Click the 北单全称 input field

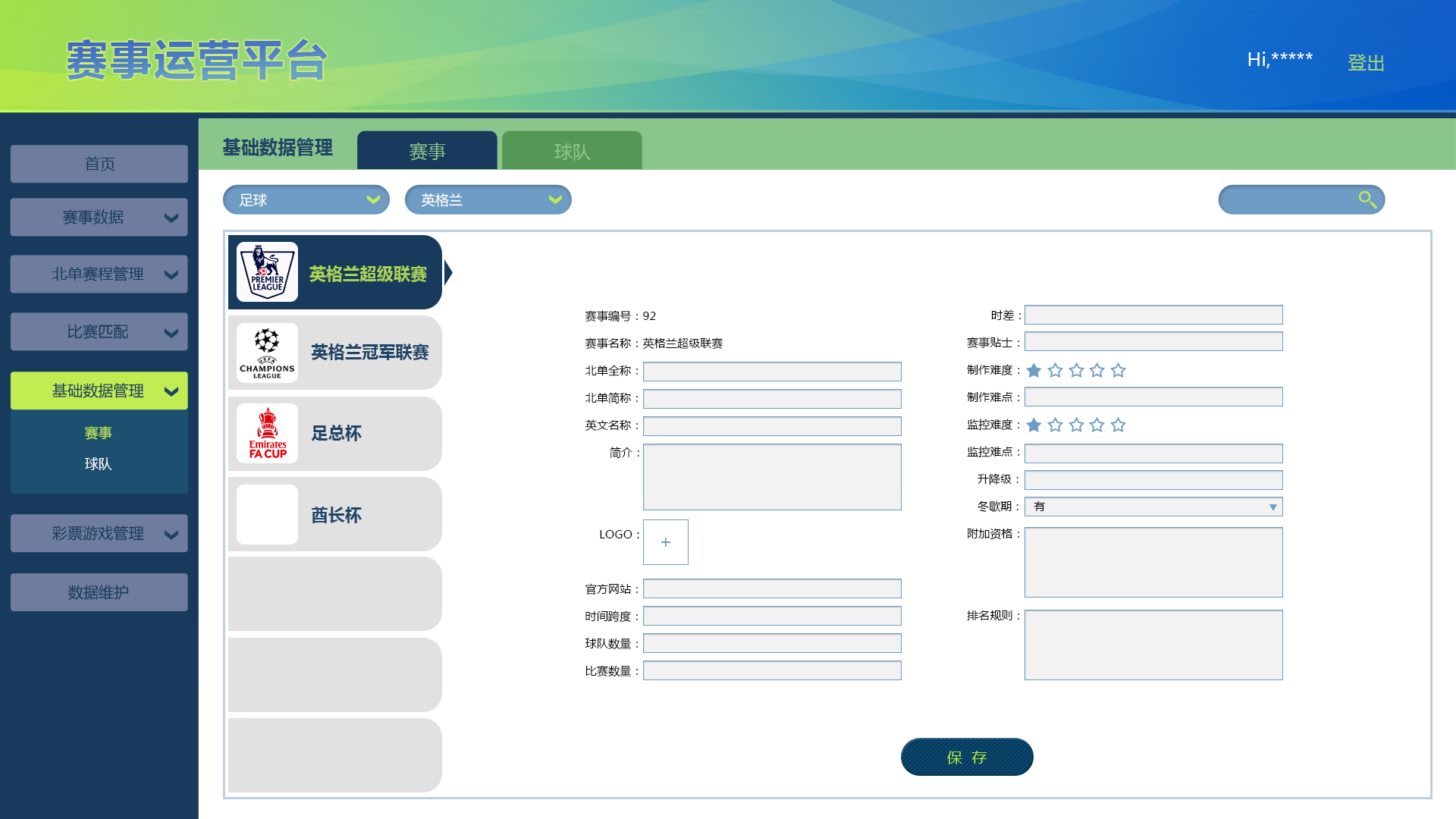click(772, 372)
